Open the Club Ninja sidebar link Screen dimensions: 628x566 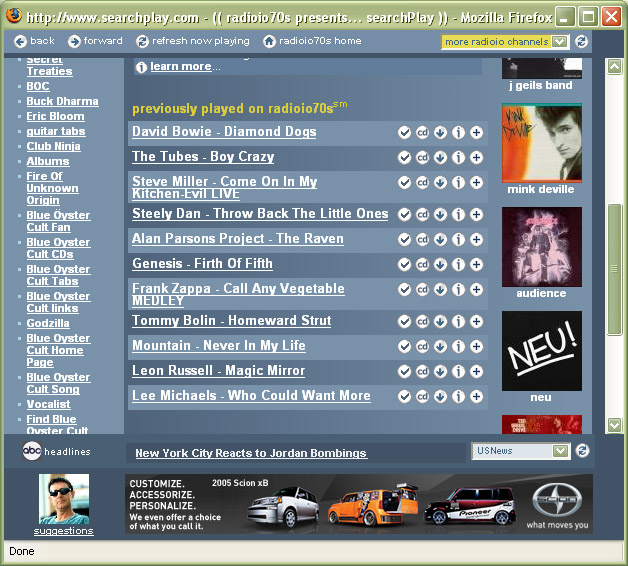[x=53, y=146]
